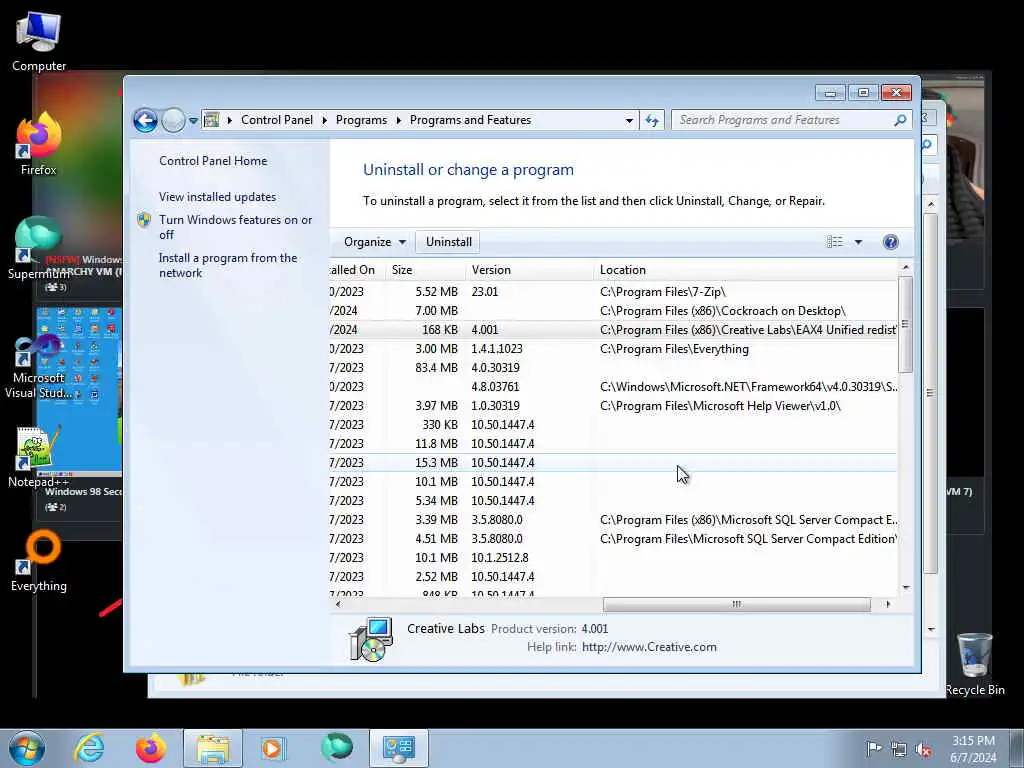
Task: Select the Control Panel taskbar button
Action: click(x=398, y=748)
